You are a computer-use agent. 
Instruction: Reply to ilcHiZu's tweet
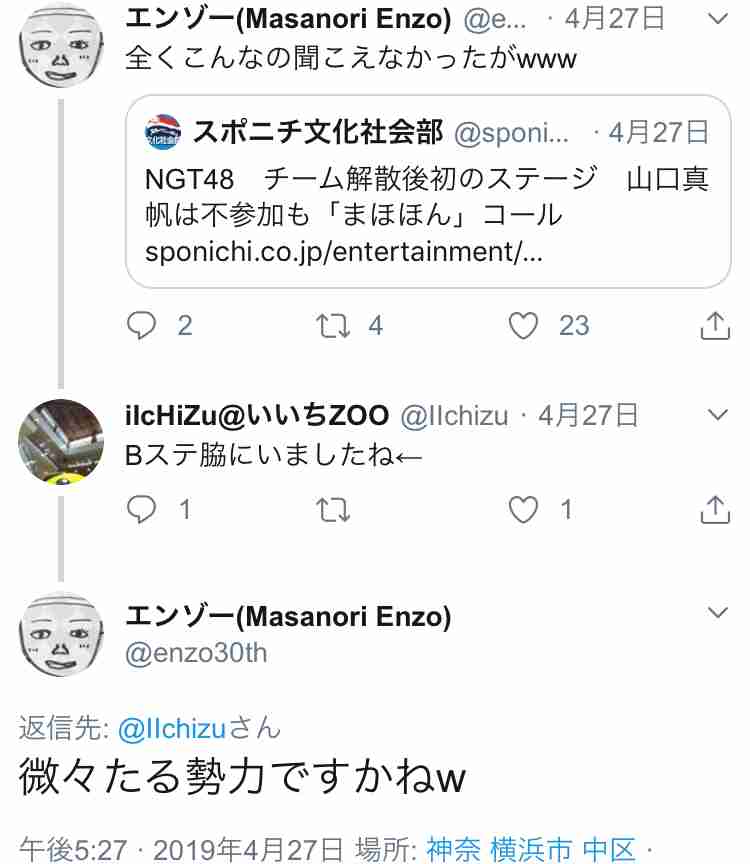[142, 509]
